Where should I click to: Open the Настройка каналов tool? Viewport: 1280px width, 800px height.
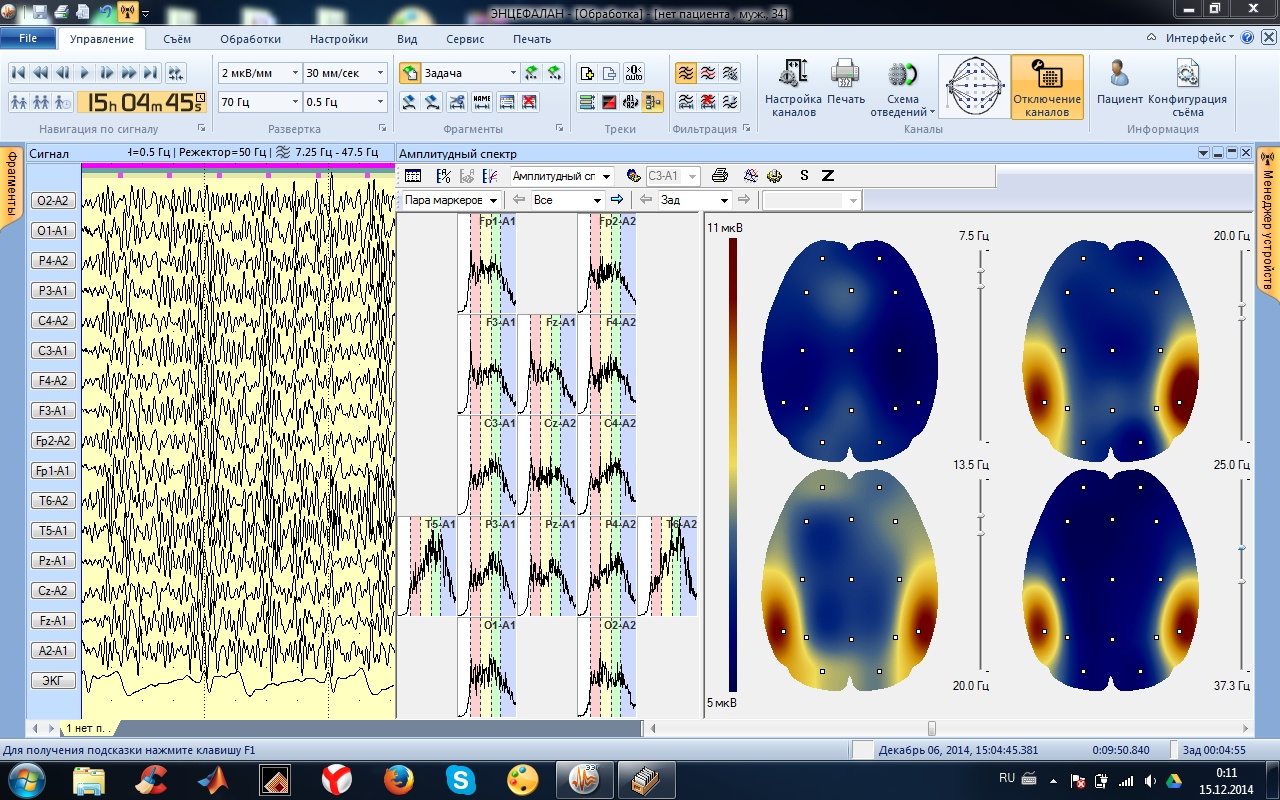[793, 88]
